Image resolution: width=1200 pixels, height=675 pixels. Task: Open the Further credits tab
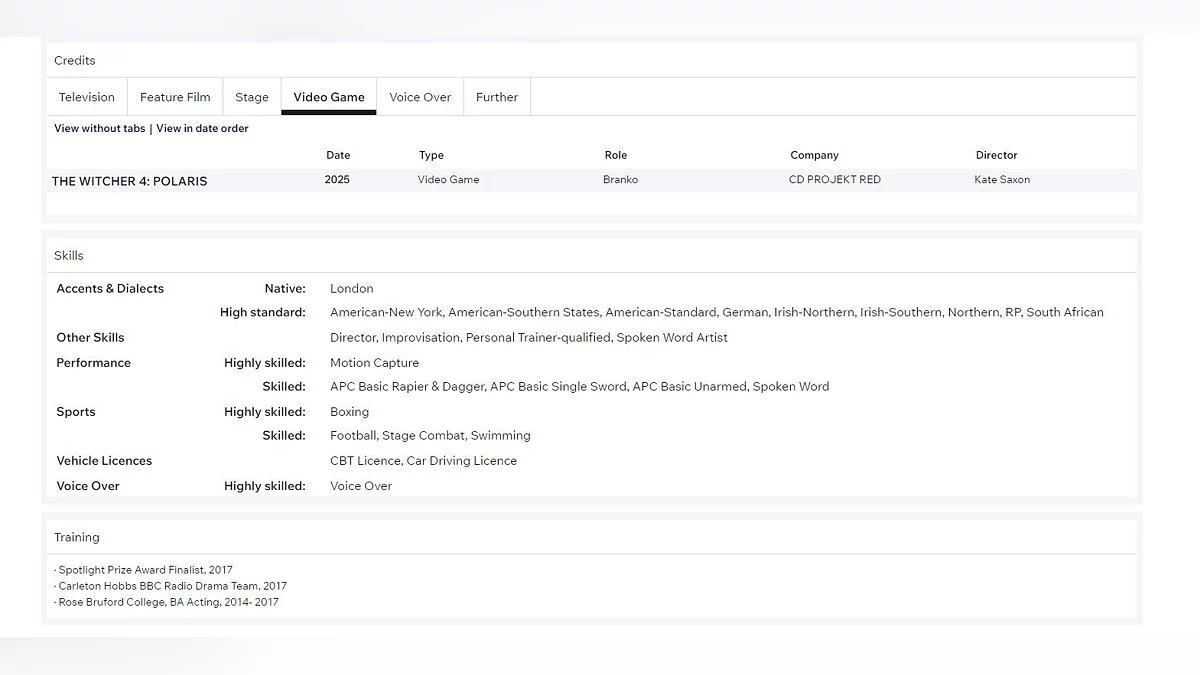pyautogui.click(x=497, y=97)
